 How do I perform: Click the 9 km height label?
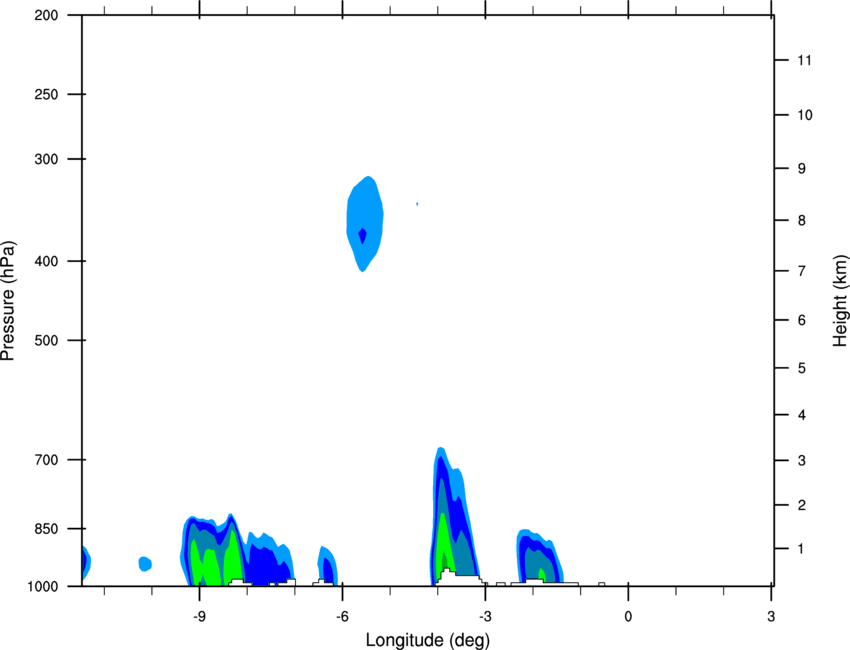[x=802, y=169]
